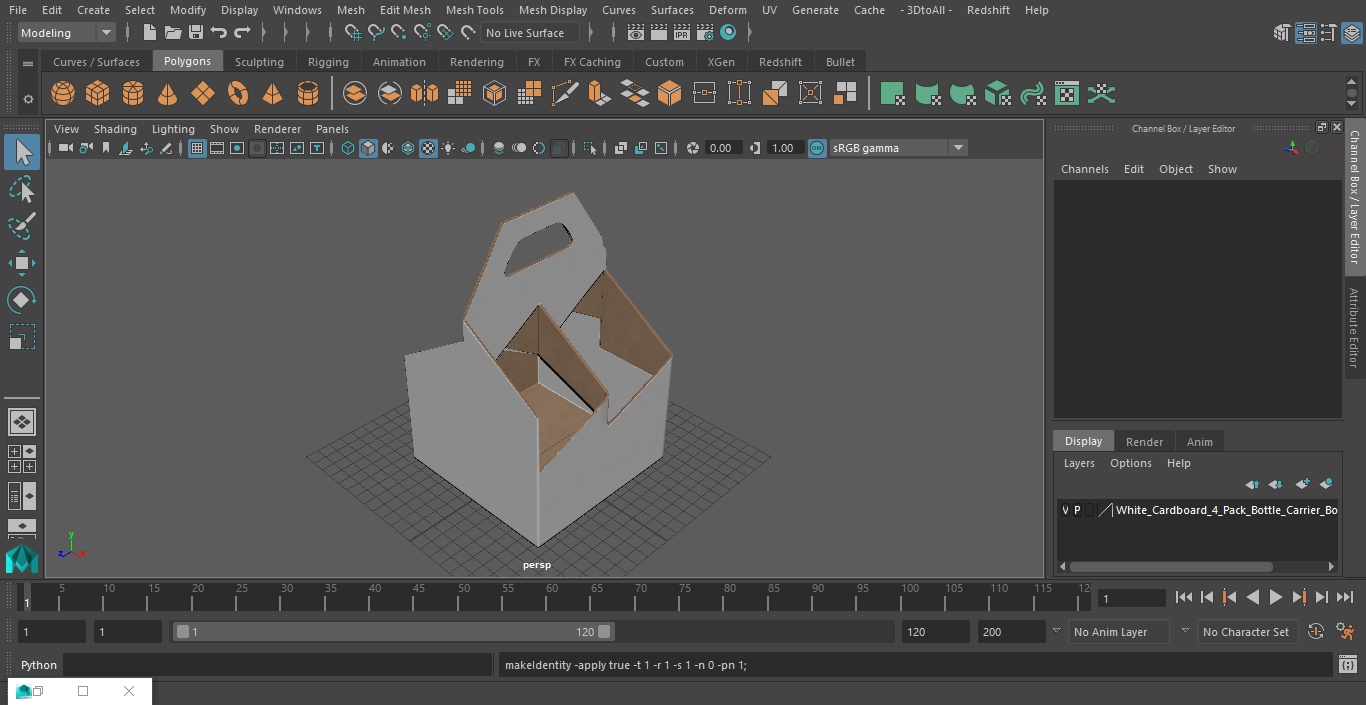This screenshot has height=705, width=1366.
Task: Click the playback range slider bar
Action: (393, 632)
